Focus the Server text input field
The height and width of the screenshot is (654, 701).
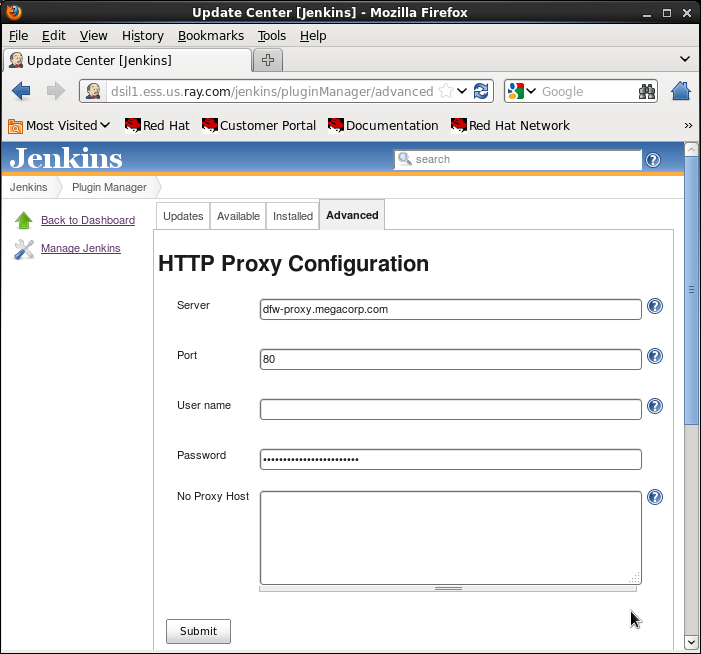tap(450, 309)
